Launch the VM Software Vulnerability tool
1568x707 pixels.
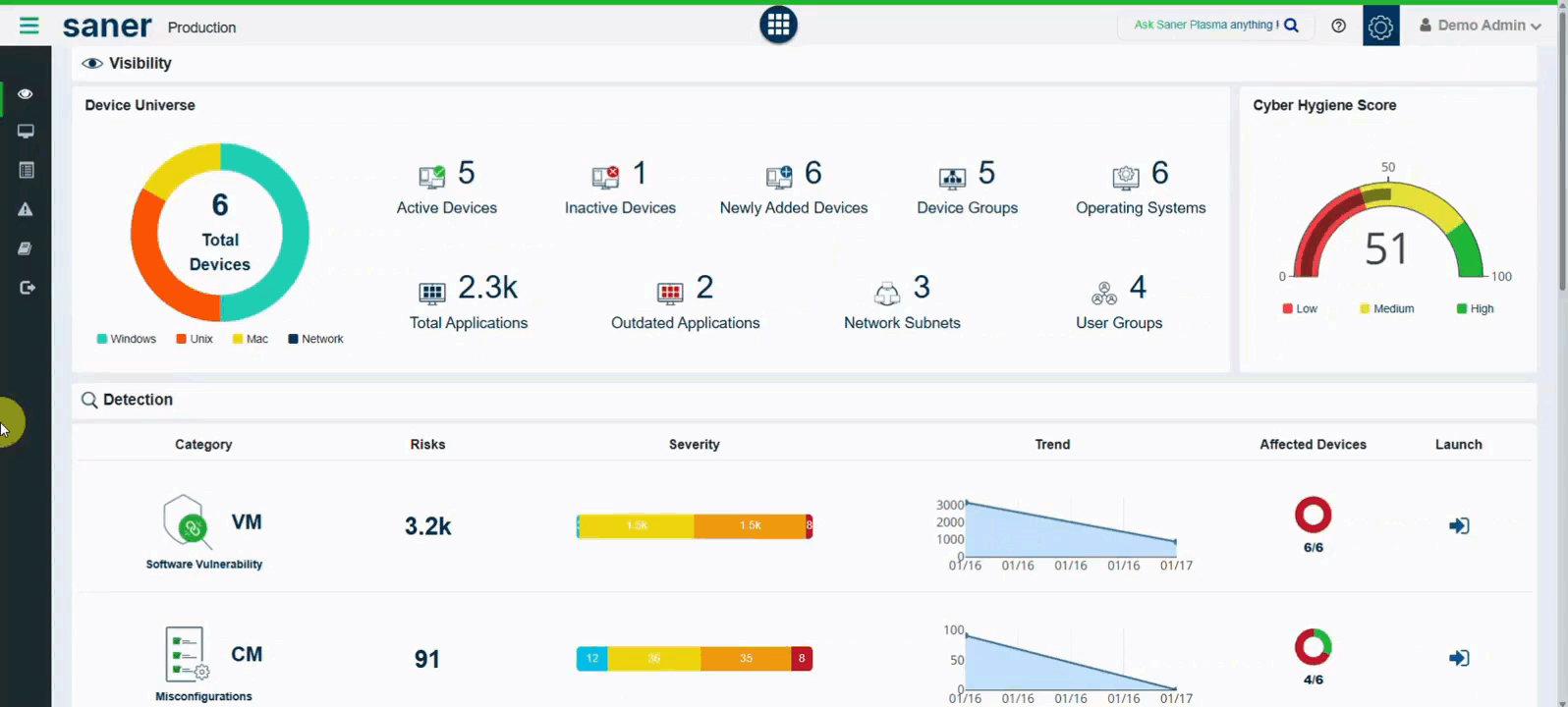[1459, 526]
